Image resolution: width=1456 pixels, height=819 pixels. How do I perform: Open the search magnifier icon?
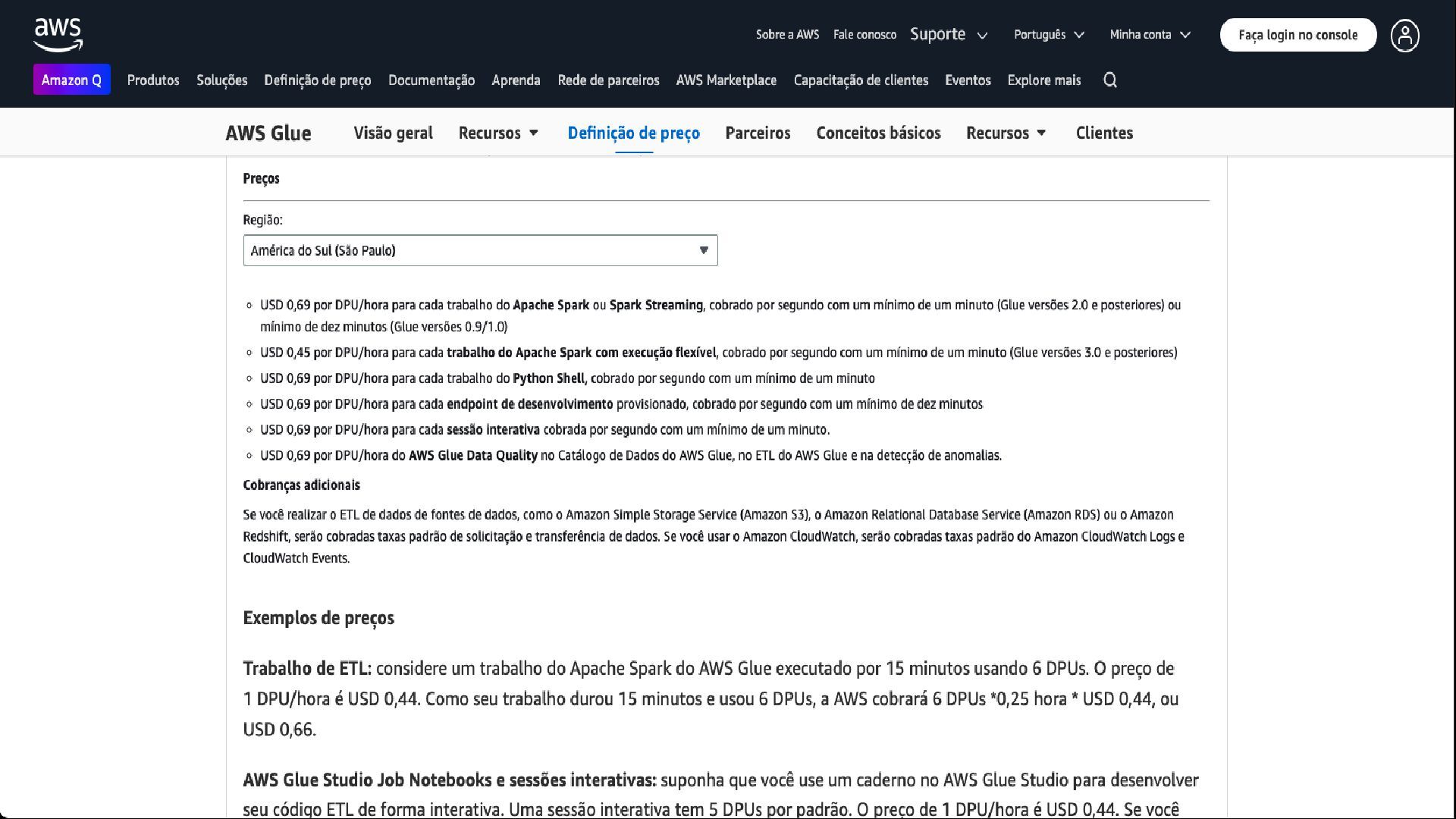tap(1110, 80)
